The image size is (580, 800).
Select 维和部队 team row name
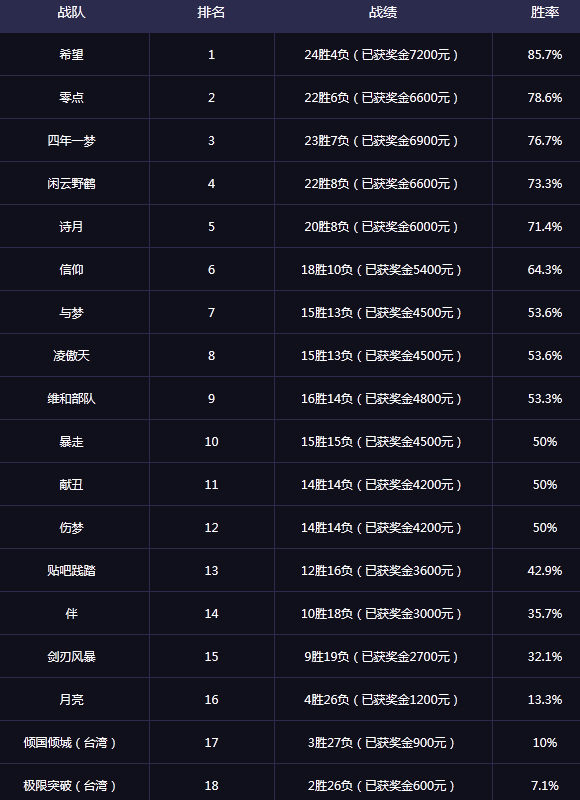tap(71, 398)
